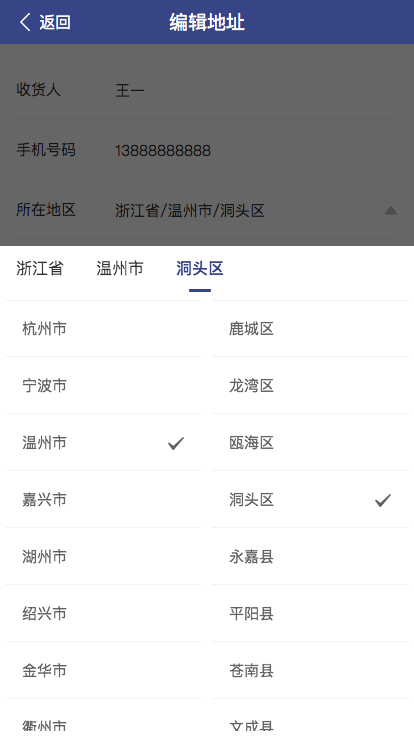The height and width of the screenshot is (736, 414).
Task: Select 湖州市 option
Action: pyautogui.click(x=103, y=556)
